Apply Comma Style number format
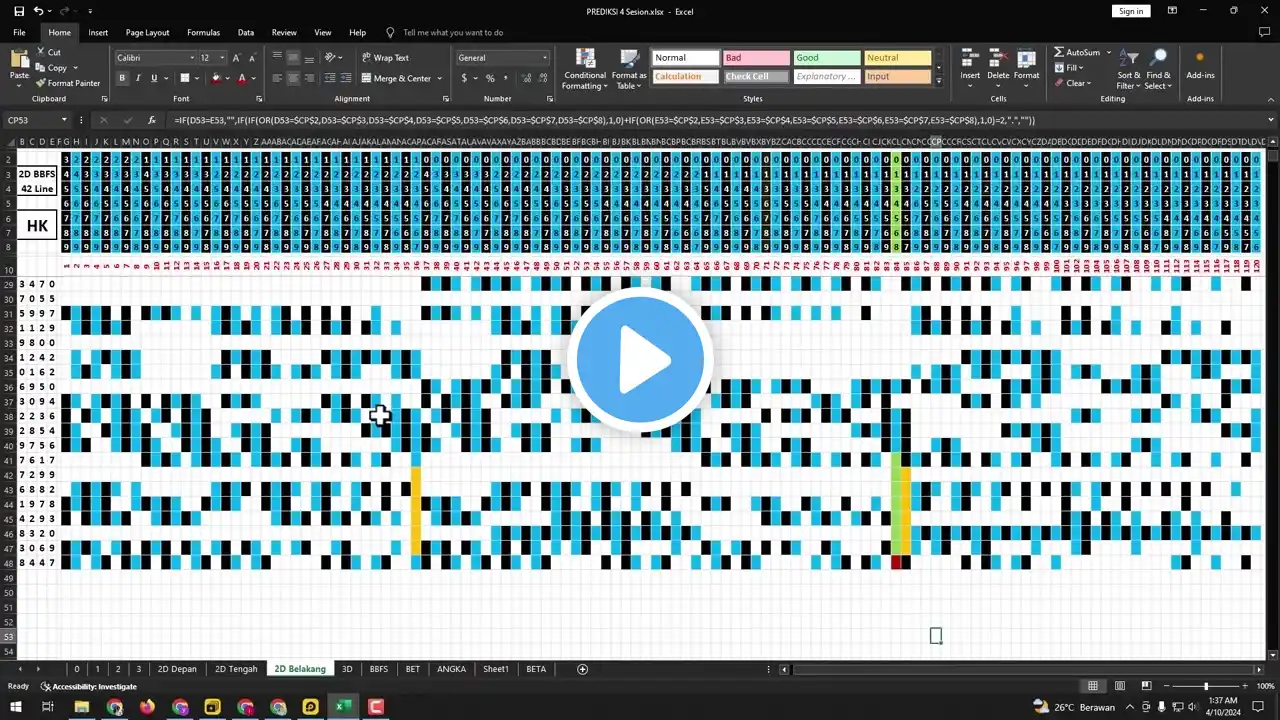The width and height of the screenshot is (1280, 720). 505,78
